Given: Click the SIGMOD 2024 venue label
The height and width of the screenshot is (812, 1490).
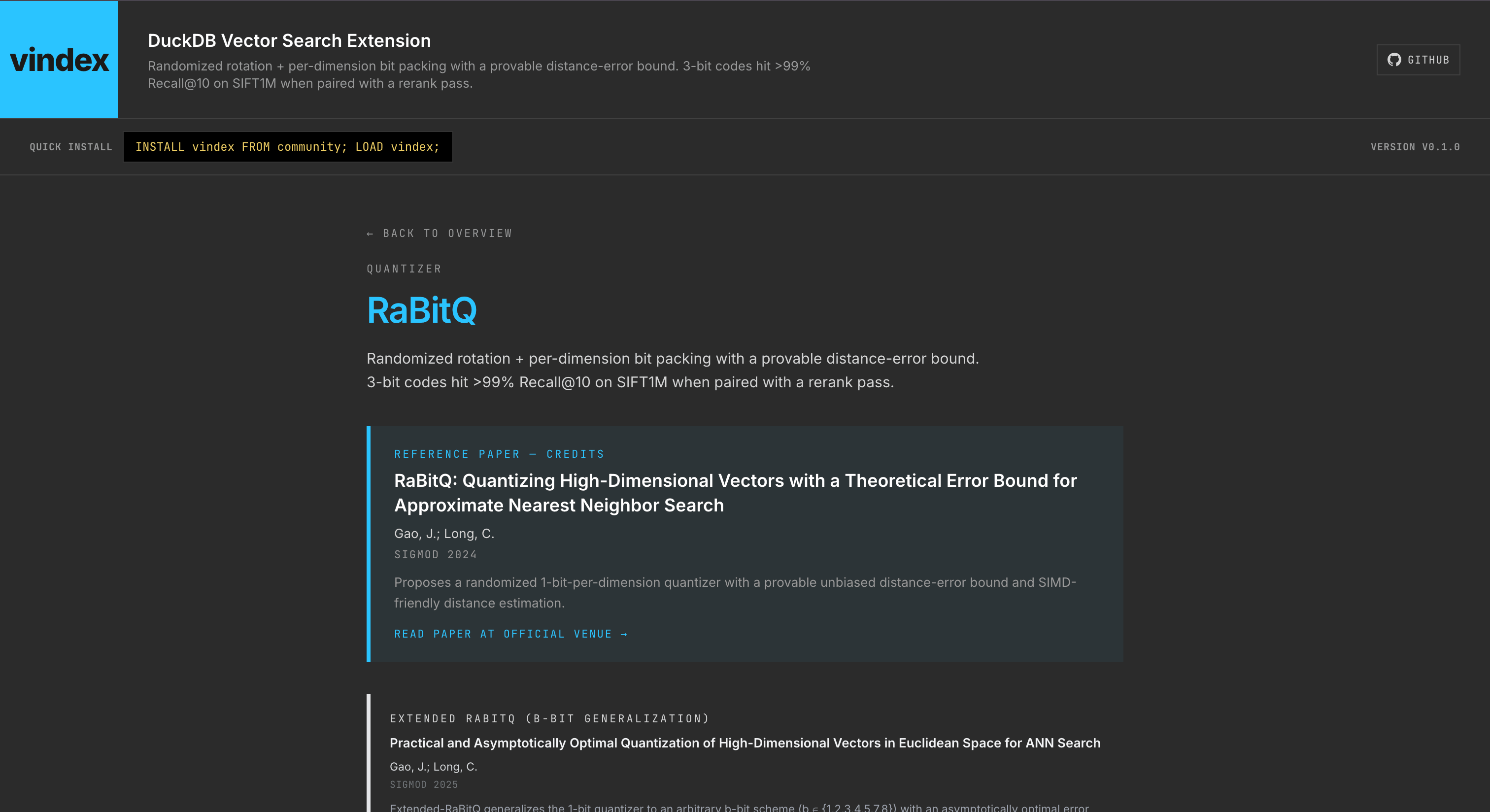Looking at the screenshot, I should 436,554.
